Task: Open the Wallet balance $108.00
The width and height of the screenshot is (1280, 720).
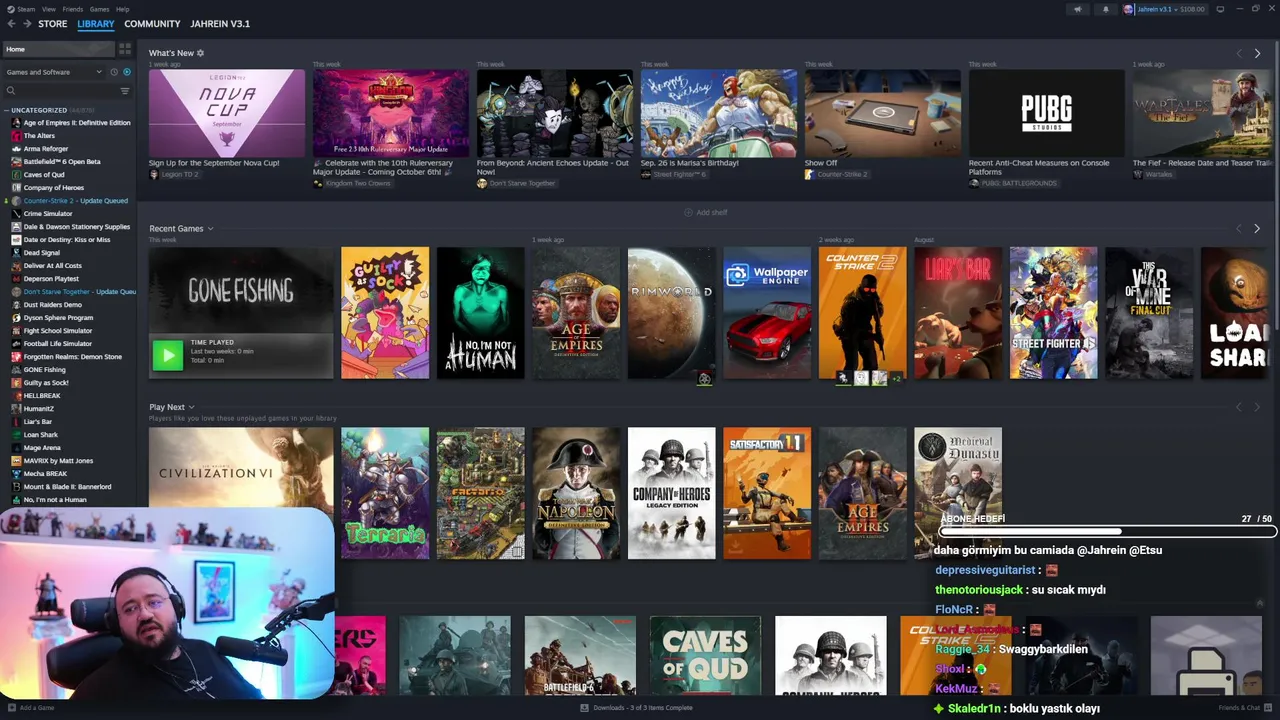Action: click(x=1191, y=9)
